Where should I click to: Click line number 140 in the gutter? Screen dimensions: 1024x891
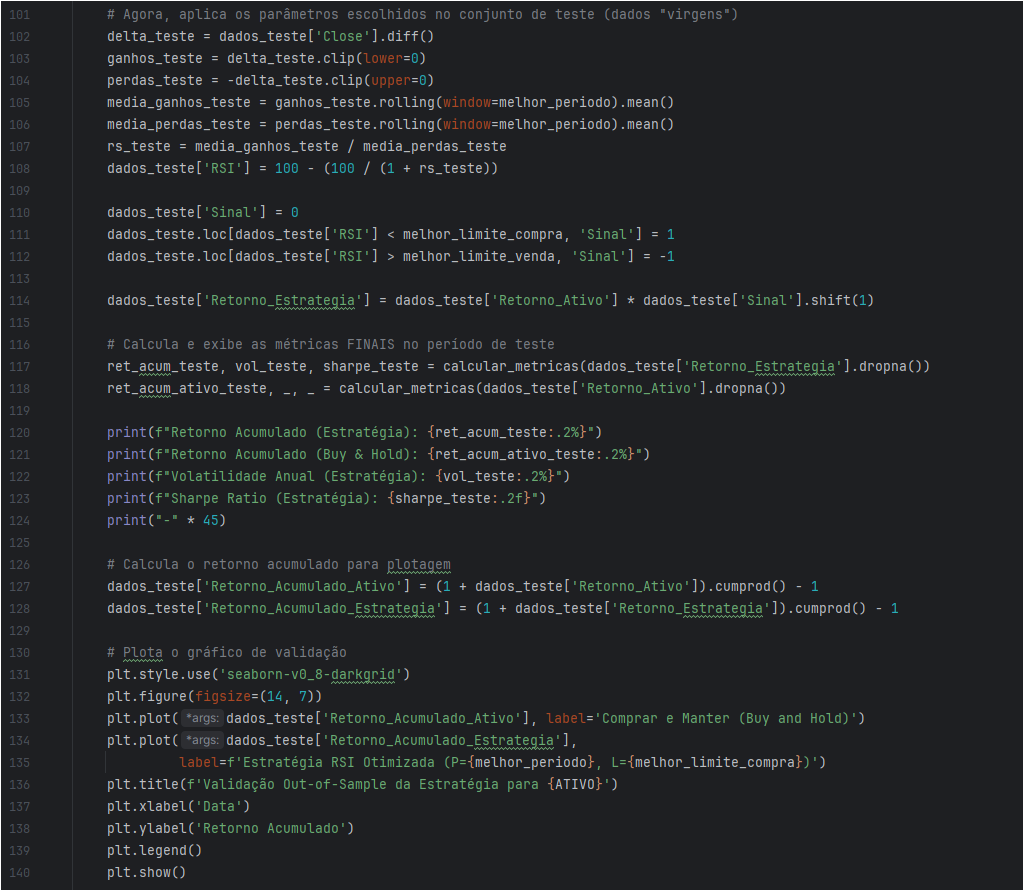22,872
